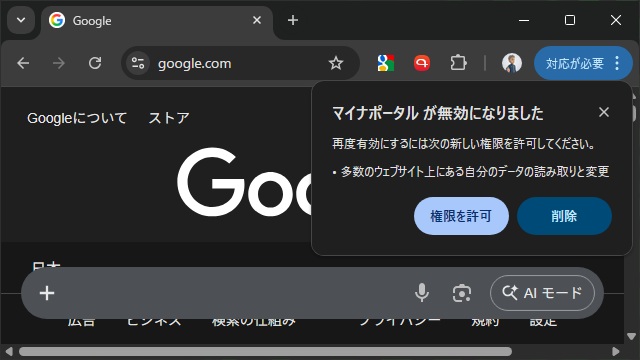Go back to previous page

(23, 63)
